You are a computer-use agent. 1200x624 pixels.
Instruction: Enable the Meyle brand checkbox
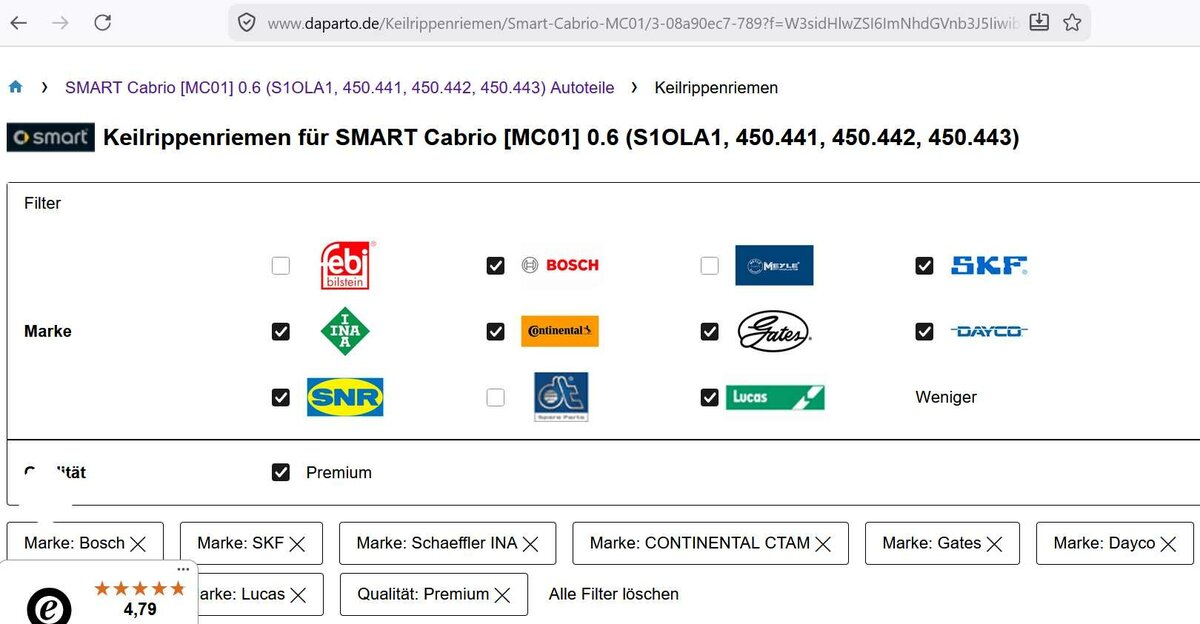point(709,266)
